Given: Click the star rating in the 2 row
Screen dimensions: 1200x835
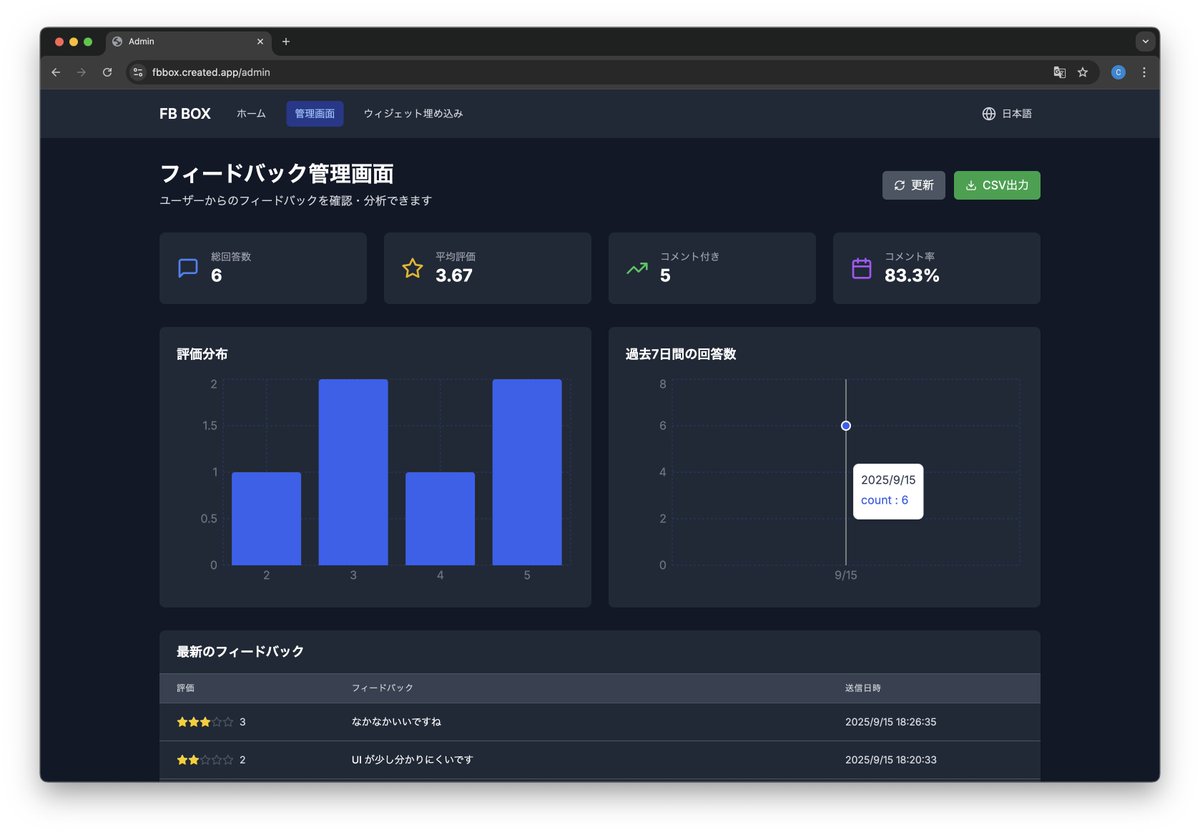Looking at the screenshot, I should (205, 760).
